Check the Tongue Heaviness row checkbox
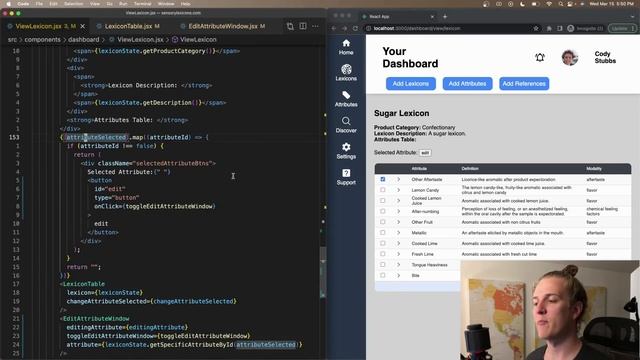This screenshot has height=360, width=640. 382,264
